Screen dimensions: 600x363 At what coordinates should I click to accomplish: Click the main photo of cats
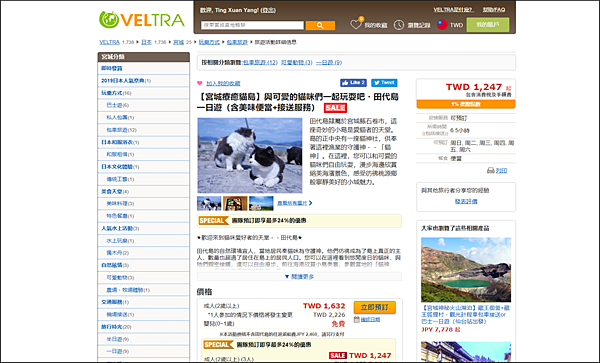(x=249, y=155)
